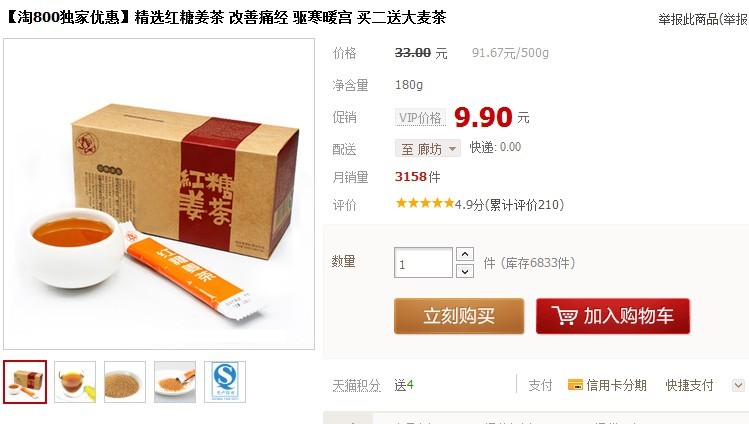Decrease quantity with the down arrow
749x424 pixels.
click(465, 271)
